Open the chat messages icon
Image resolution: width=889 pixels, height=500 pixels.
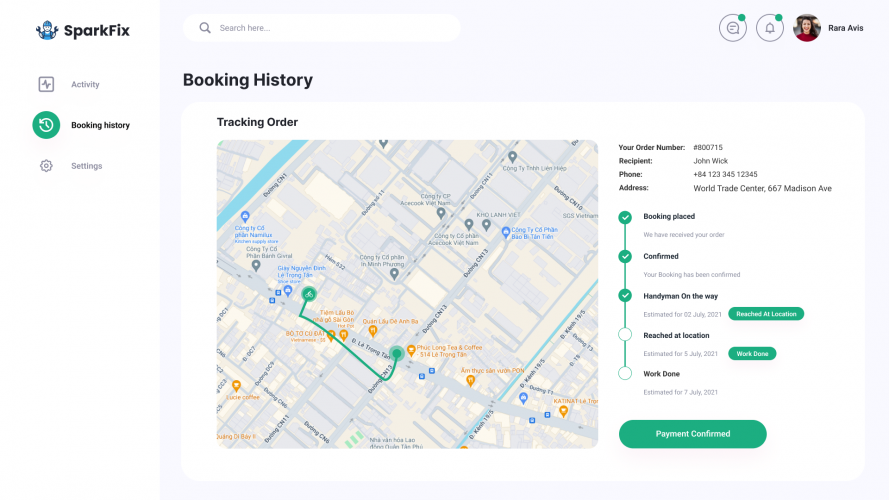[733, 28]
